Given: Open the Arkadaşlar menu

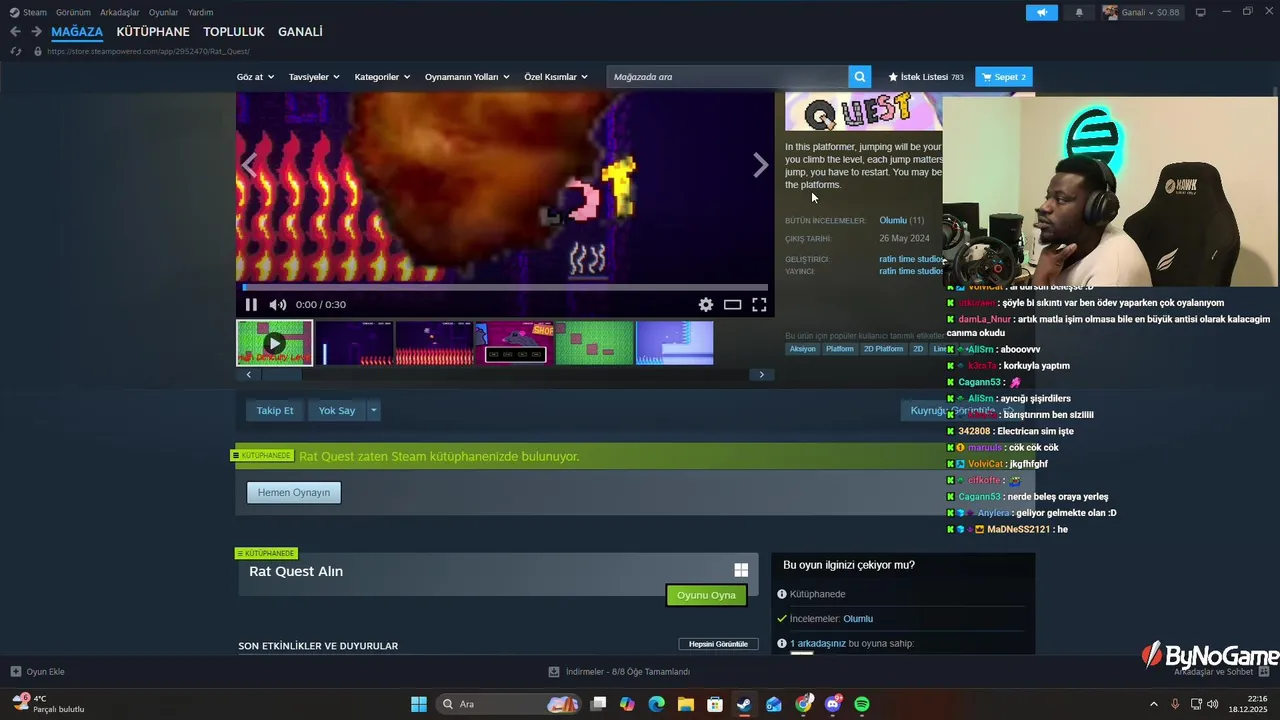Looking at the screenshot, I should 120,12.
